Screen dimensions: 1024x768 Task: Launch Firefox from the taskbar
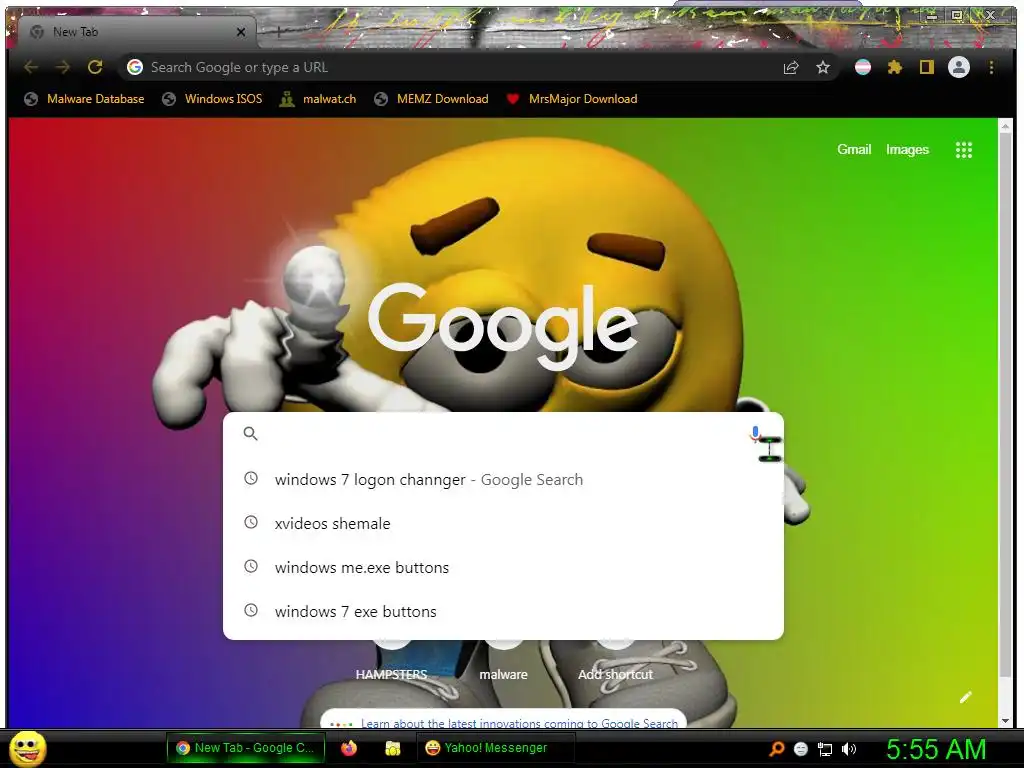349,748
